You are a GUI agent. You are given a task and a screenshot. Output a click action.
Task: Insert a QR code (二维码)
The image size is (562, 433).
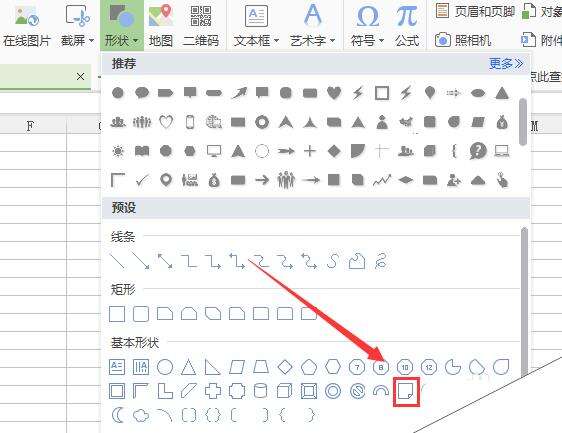[x=201, y=26]
